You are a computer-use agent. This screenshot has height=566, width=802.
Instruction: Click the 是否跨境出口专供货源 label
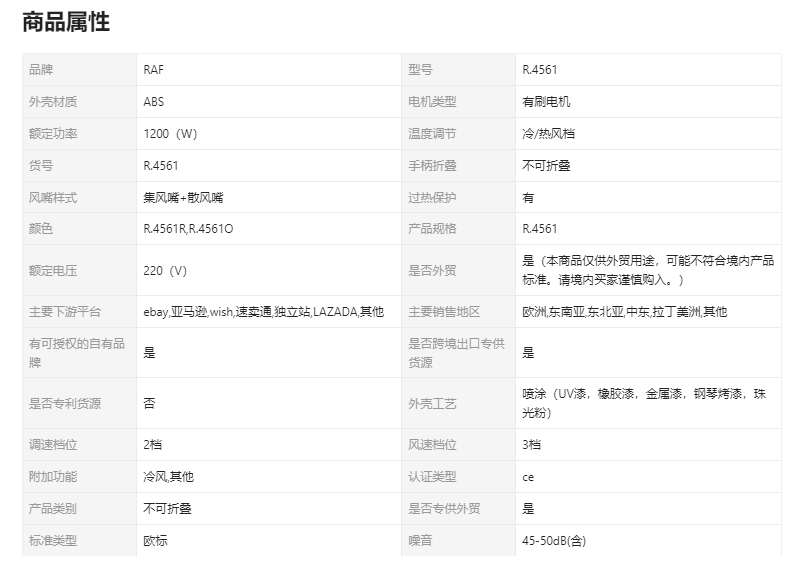click(x=456, y=353)
